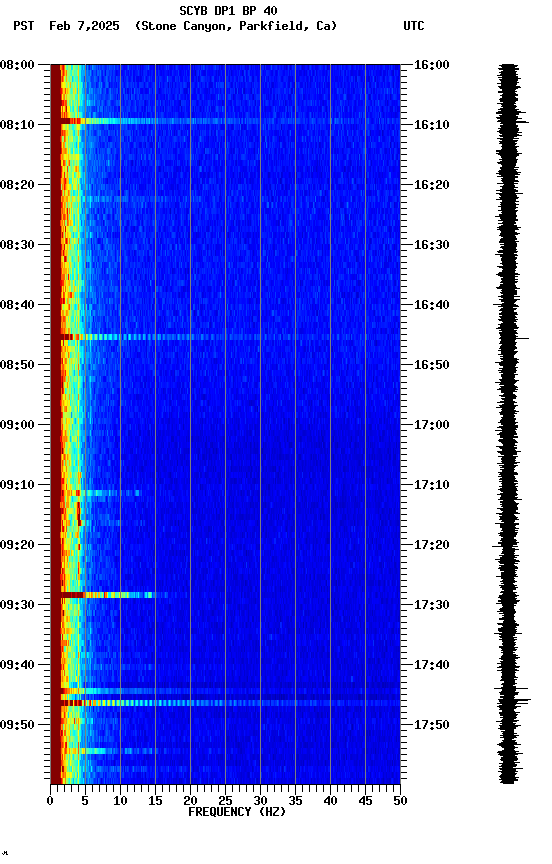Click the 16:20 UTC time label
552x864 pixels.
[x=432, y=185]
